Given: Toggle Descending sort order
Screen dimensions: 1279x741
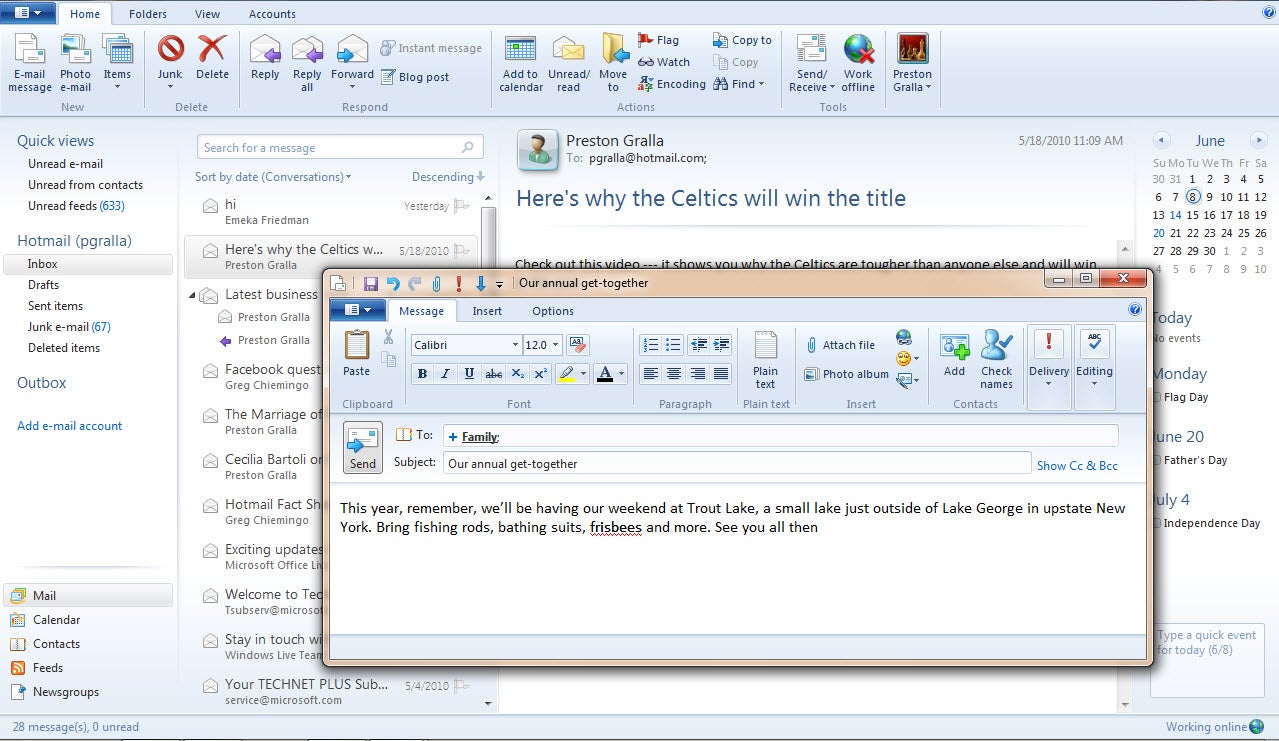Looking at the screenshot, I should coord(448,177).
